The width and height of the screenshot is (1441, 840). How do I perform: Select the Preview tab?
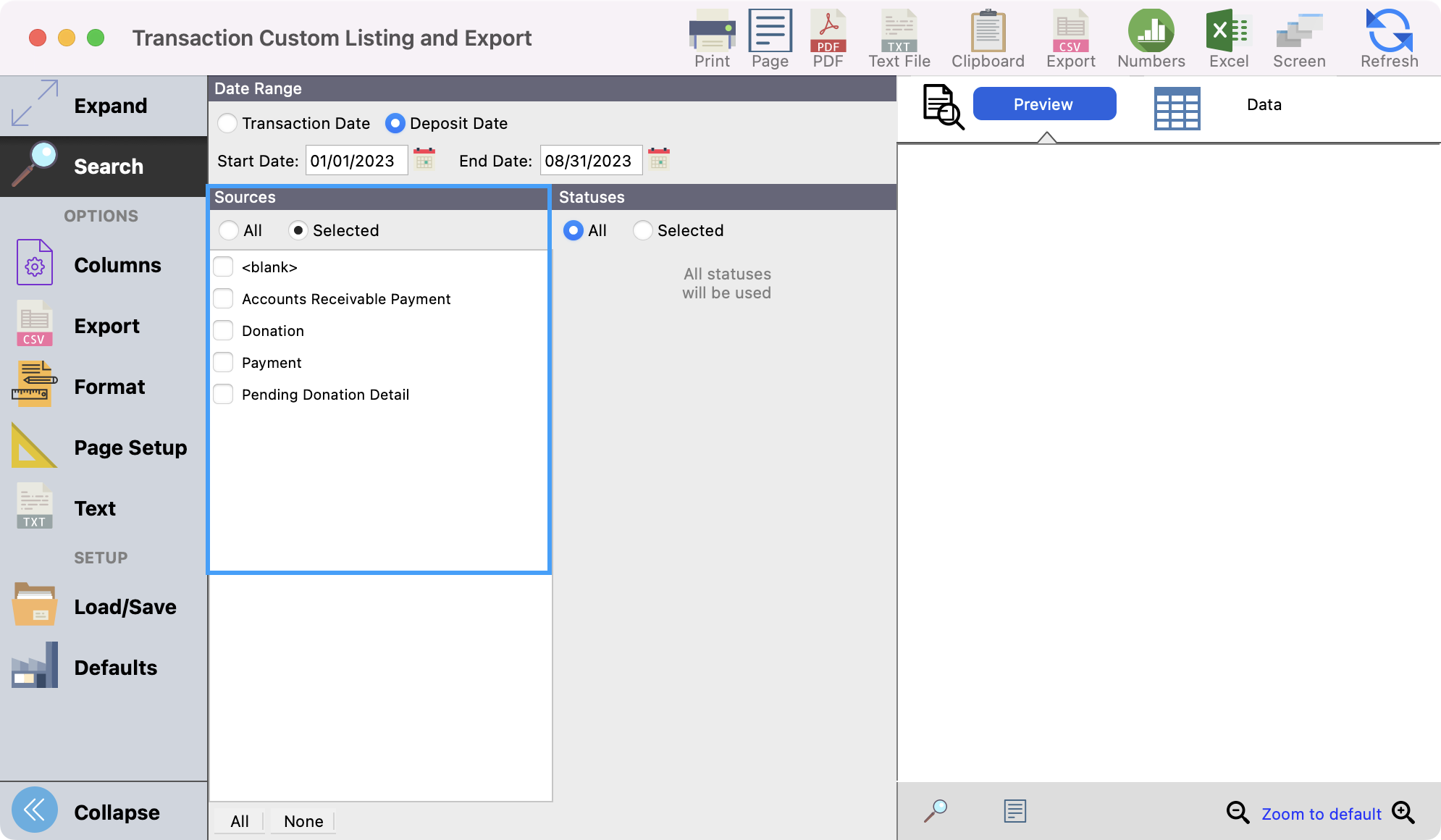click(x=1043, y=104)
